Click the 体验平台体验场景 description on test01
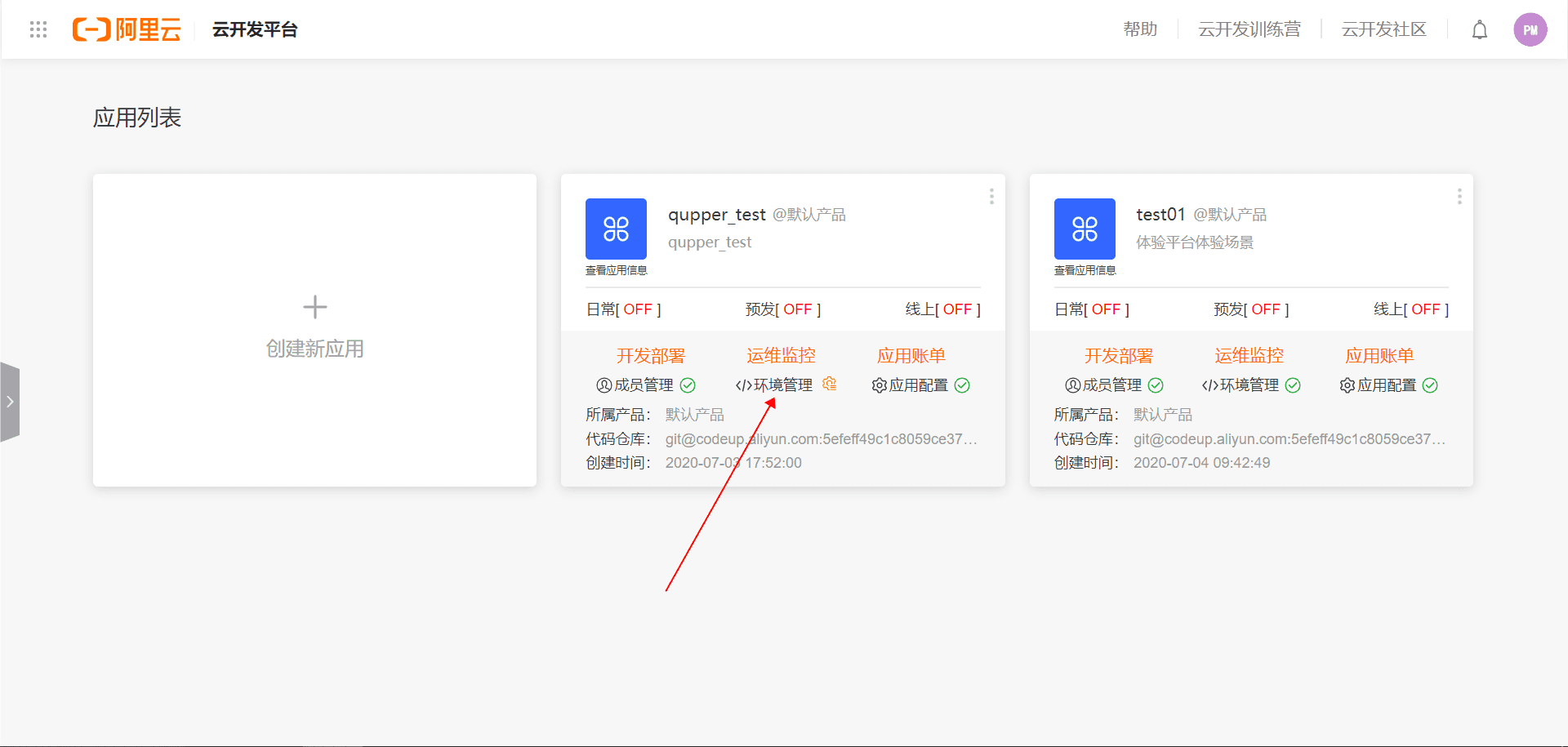Screen dimensions: 1568x747 [1195, 242]
